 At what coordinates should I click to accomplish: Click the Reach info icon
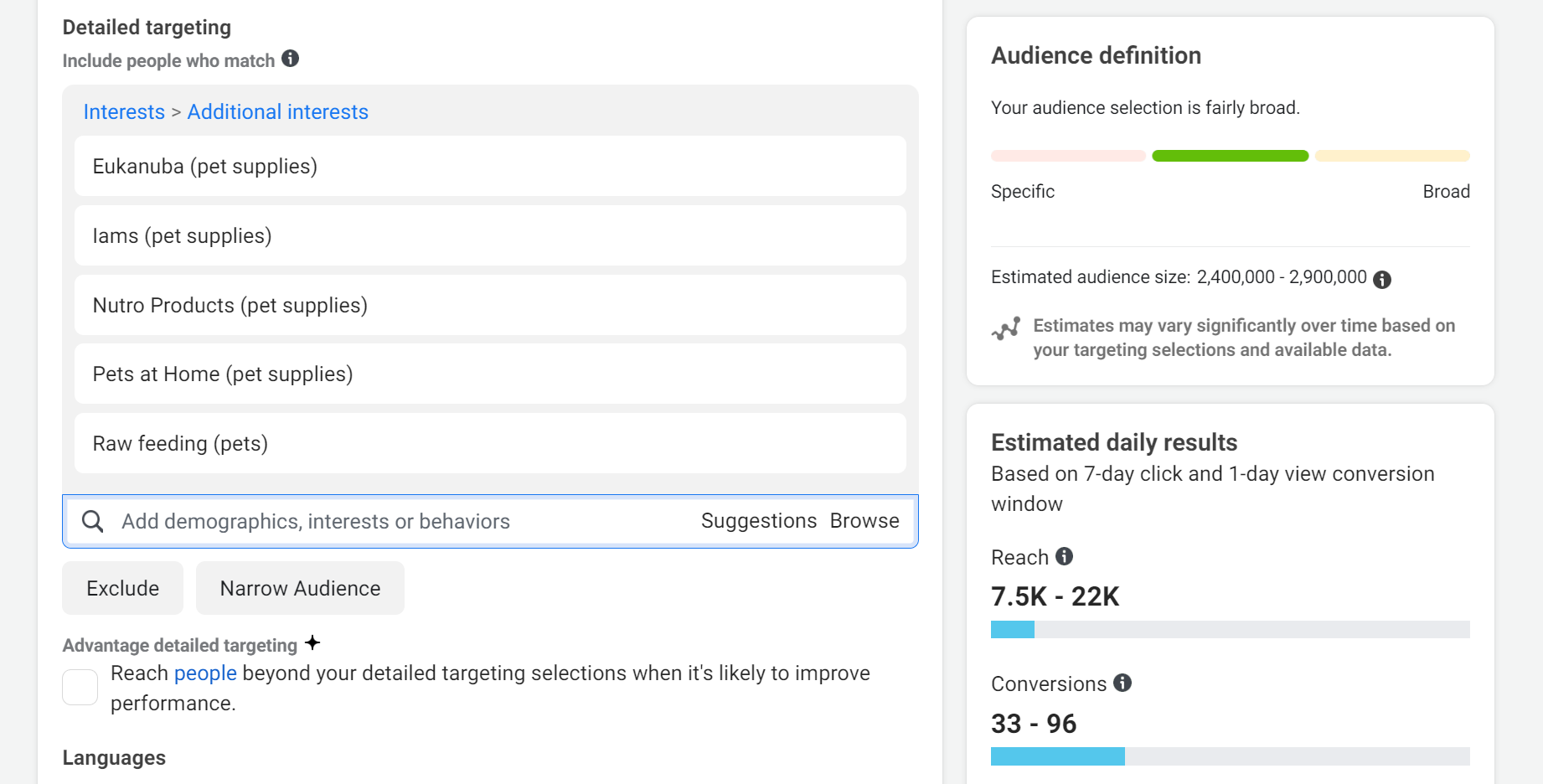(x=1064, y=556)
